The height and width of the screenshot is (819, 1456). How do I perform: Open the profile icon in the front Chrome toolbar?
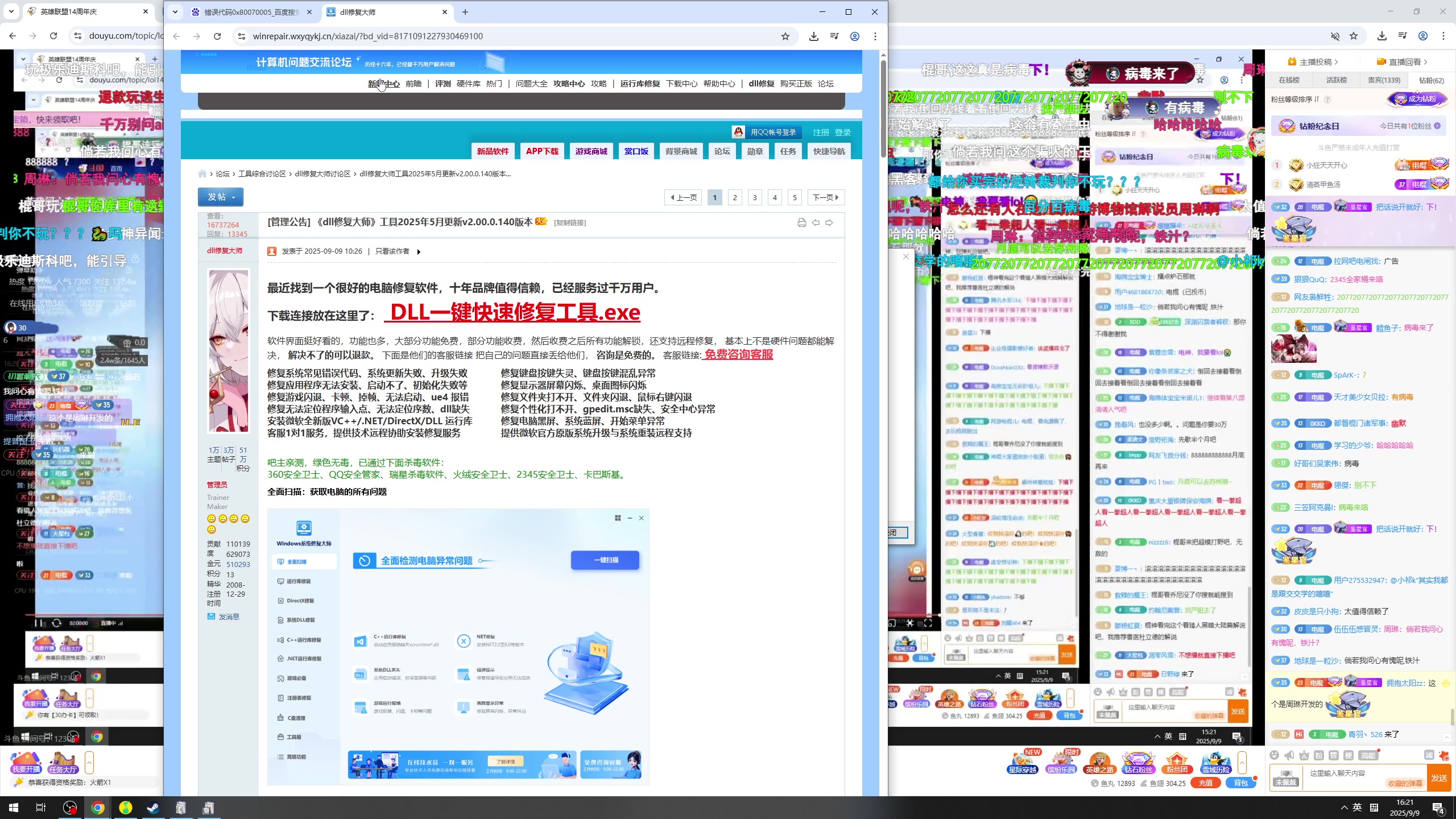coord(855,36)
